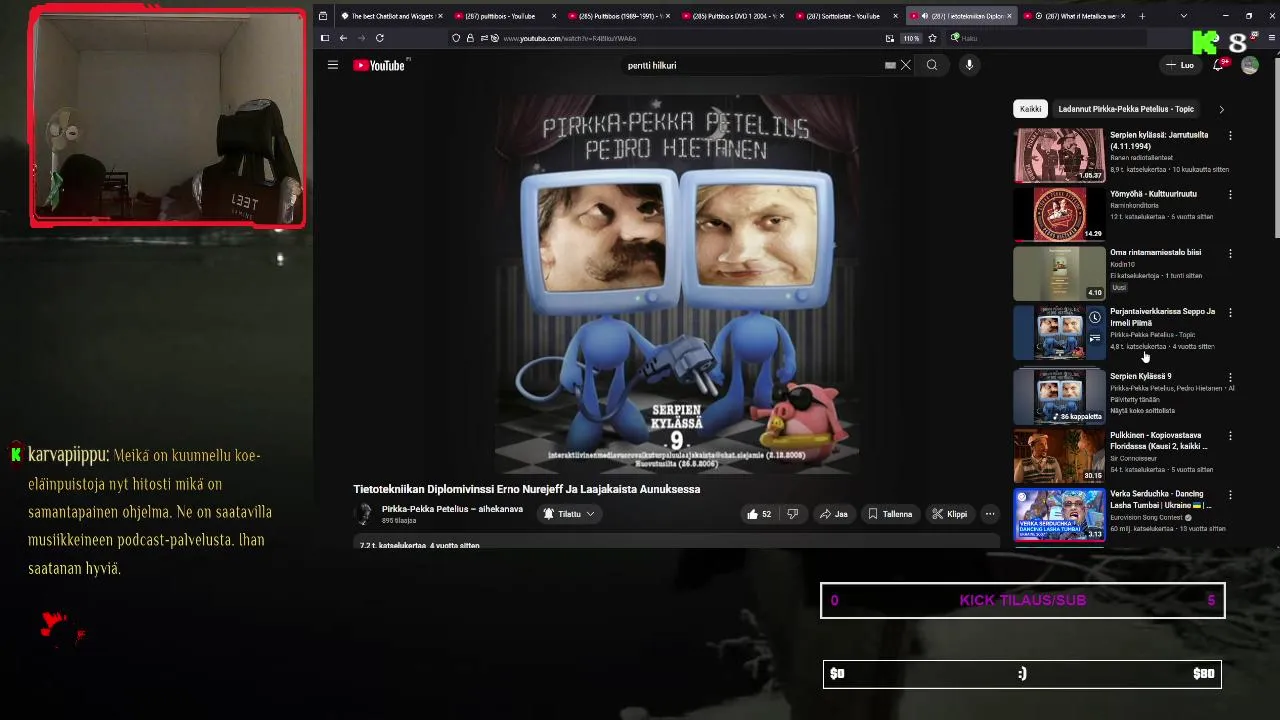Image resolution: width=1280 pixels, height=720 pixels.
Task: Open the Verka Serduchka - Dancing Lasha Tumbai title
Action: pos(1160,499)
